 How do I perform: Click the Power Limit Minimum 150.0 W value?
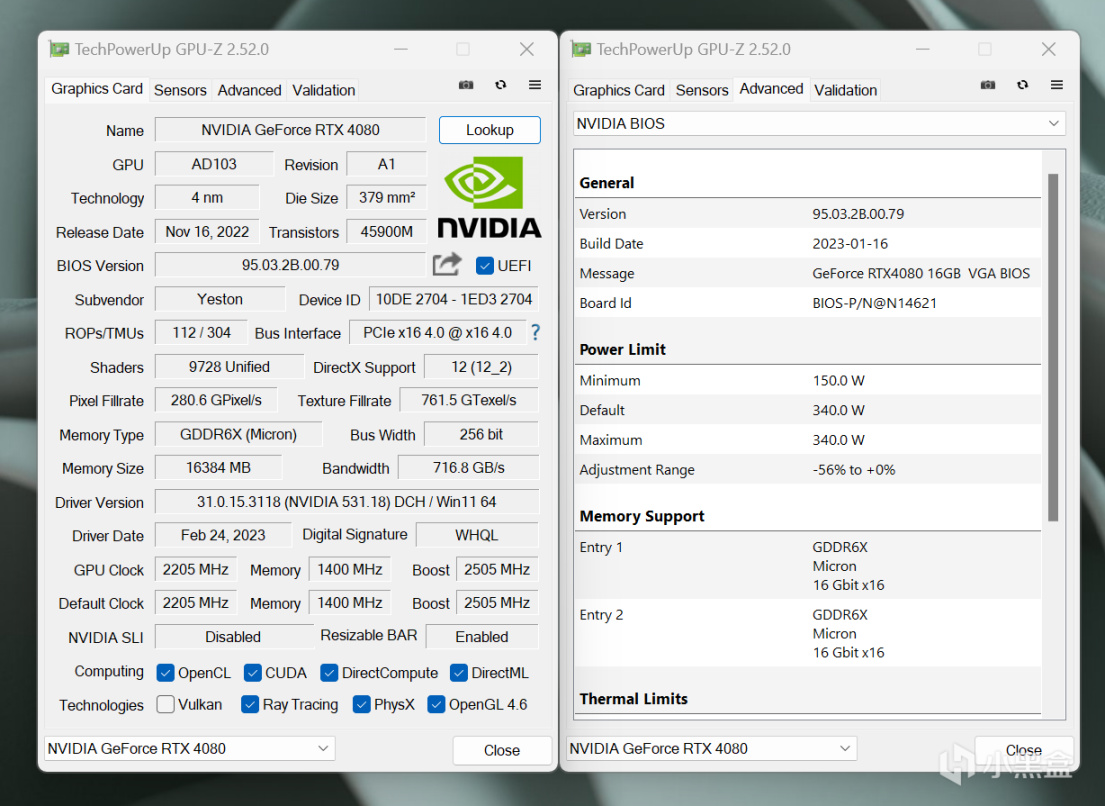point(838,380)
